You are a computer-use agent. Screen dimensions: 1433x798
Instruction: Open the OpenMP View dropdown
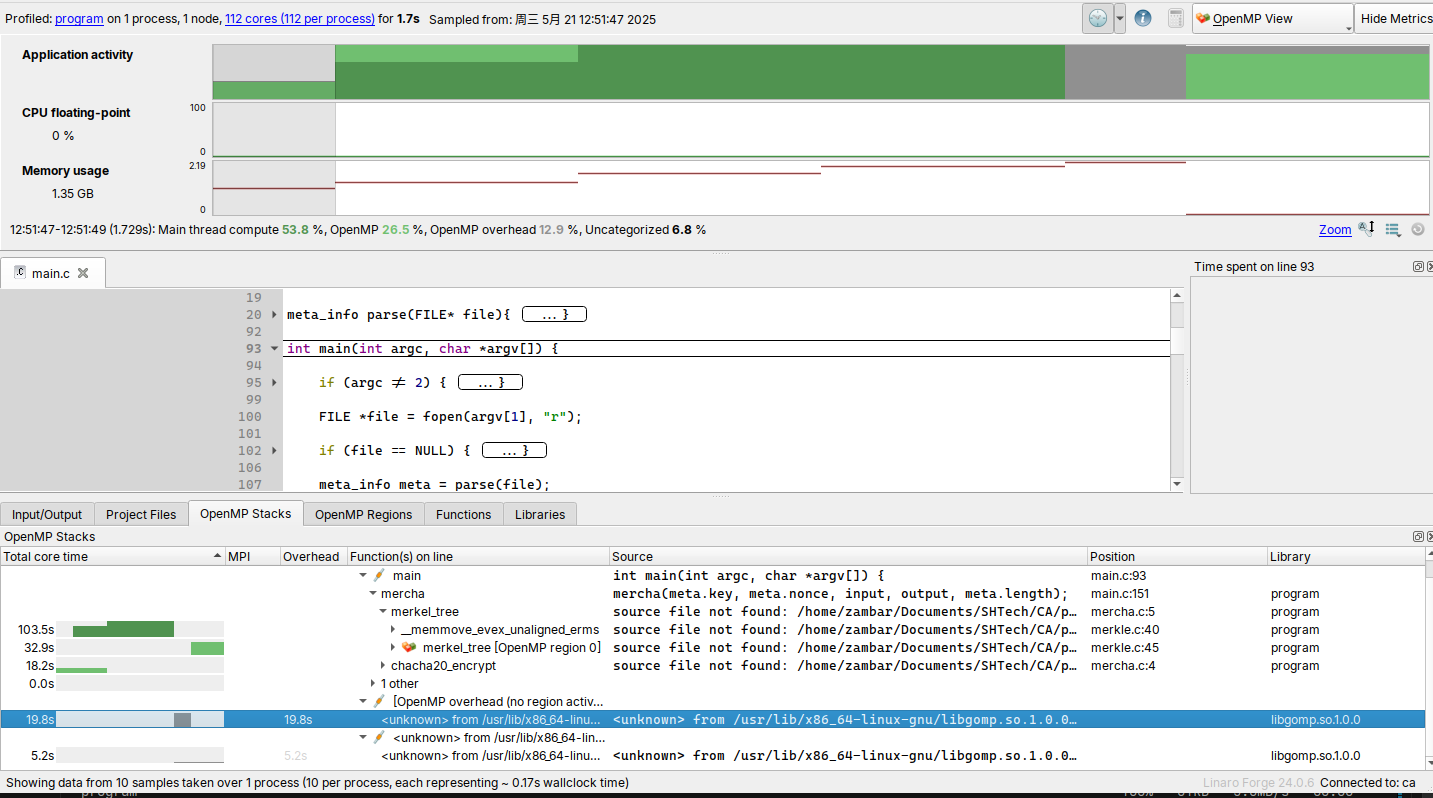(1272, 18)
